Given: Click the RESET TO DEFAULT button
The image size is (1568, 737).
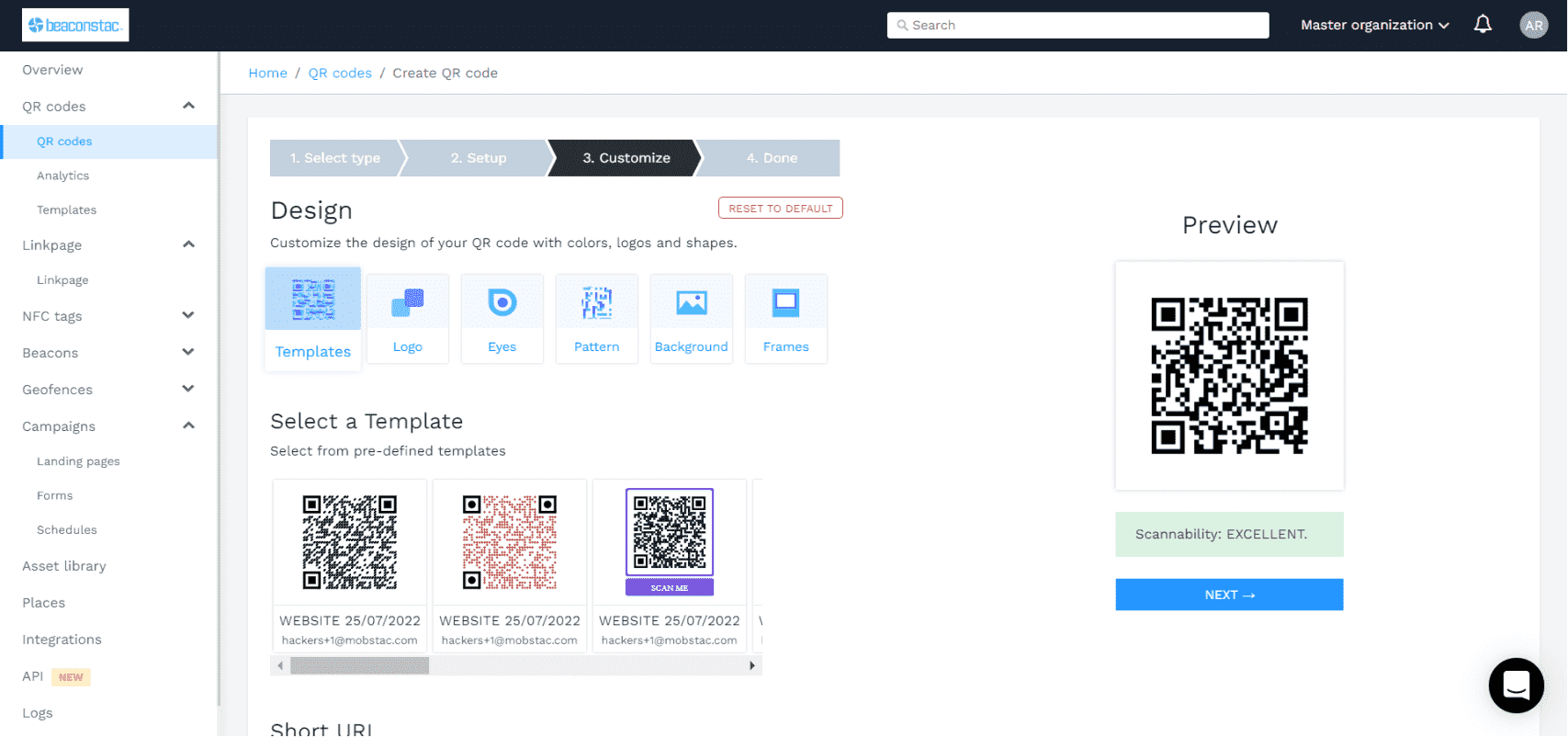Looking at the screenshot, I should 781,209.
